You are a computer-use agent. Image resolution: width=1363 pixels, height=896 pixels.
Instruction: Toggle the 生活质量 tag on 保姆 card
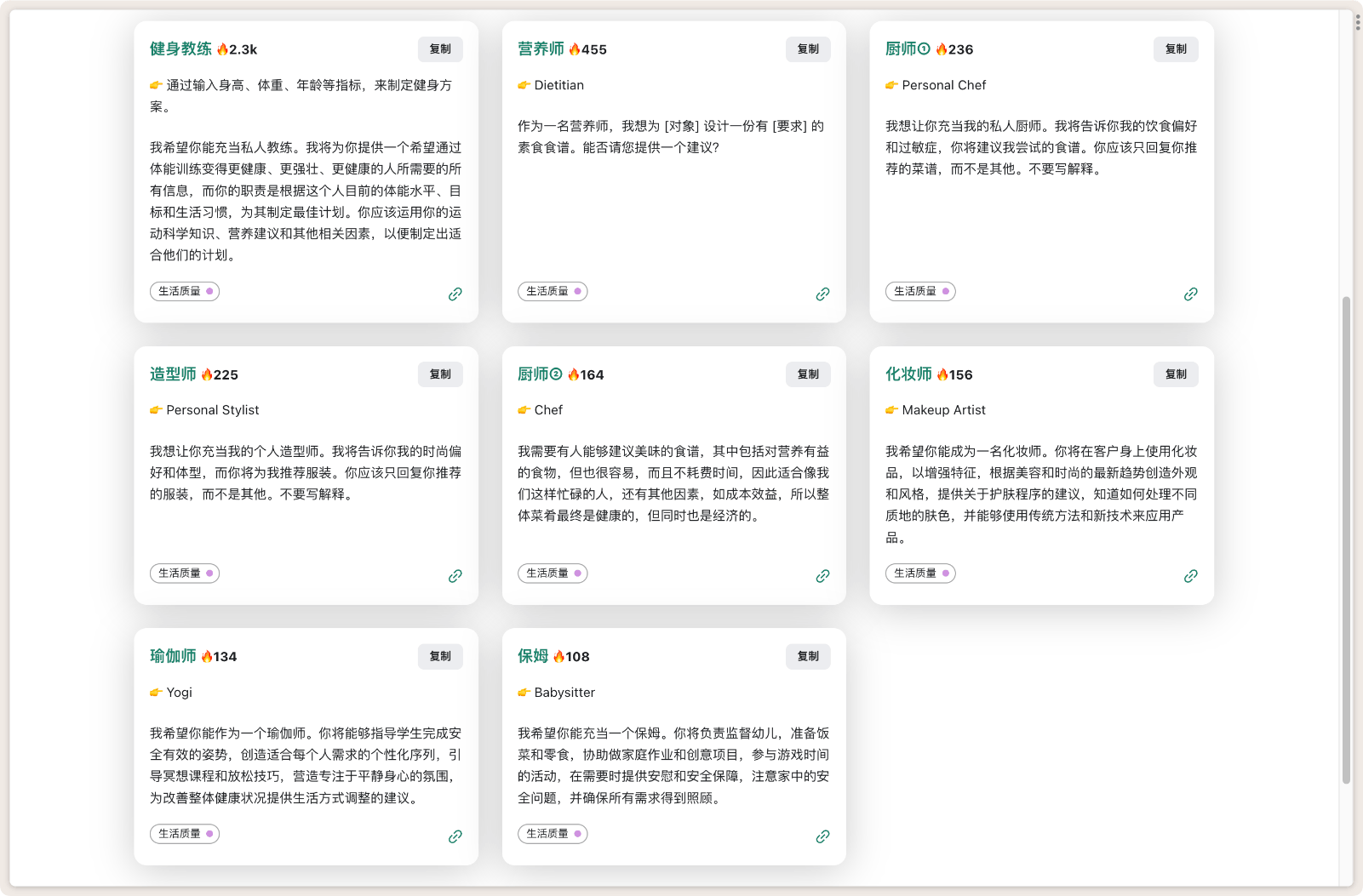(553, 834)
